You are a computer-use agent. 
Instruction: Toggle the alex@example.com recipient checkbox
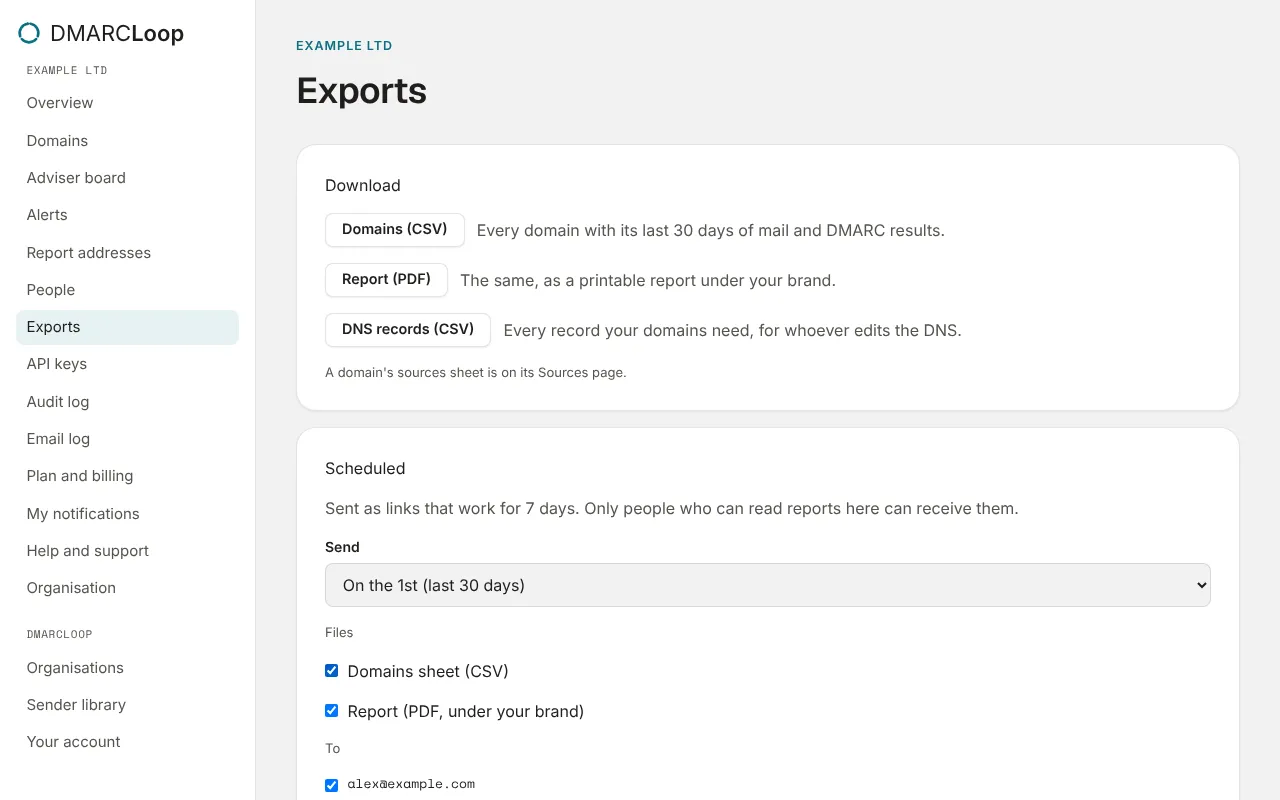tap(332, 785)
